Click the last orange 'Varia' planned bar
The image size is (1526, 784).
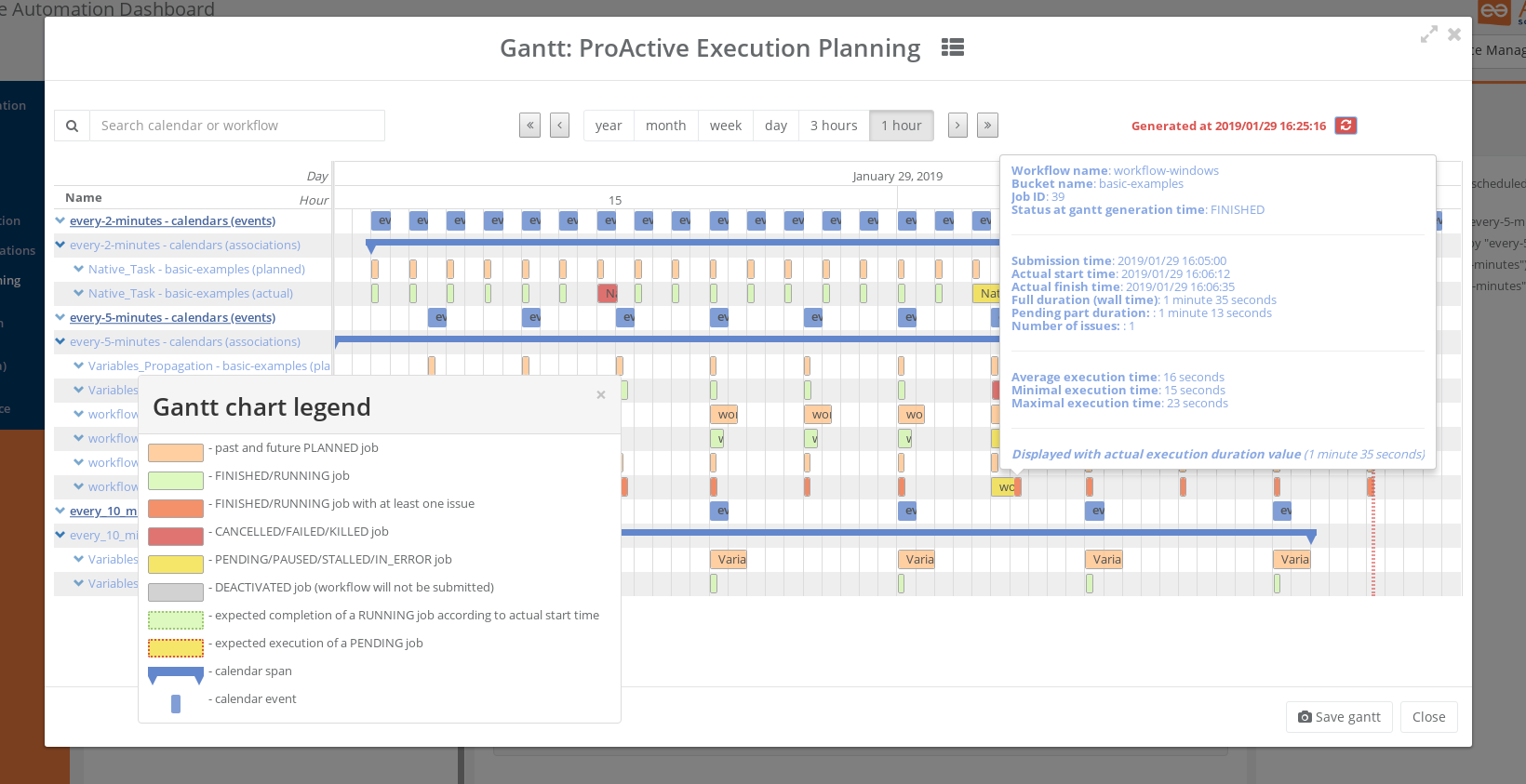(x=1292, y=559)
